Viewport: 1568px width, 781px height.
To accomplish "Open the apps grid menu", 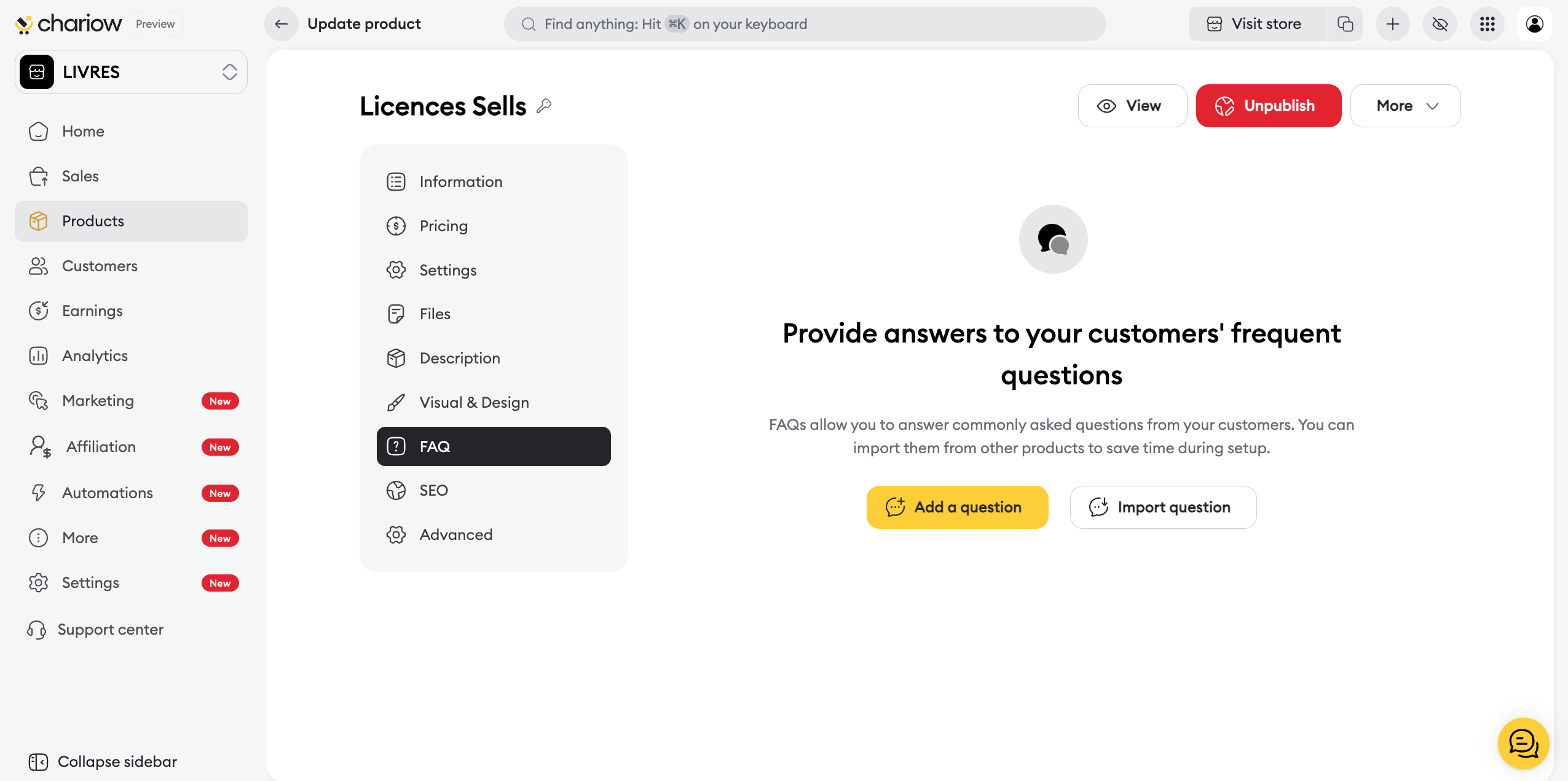I will 1487,24.
